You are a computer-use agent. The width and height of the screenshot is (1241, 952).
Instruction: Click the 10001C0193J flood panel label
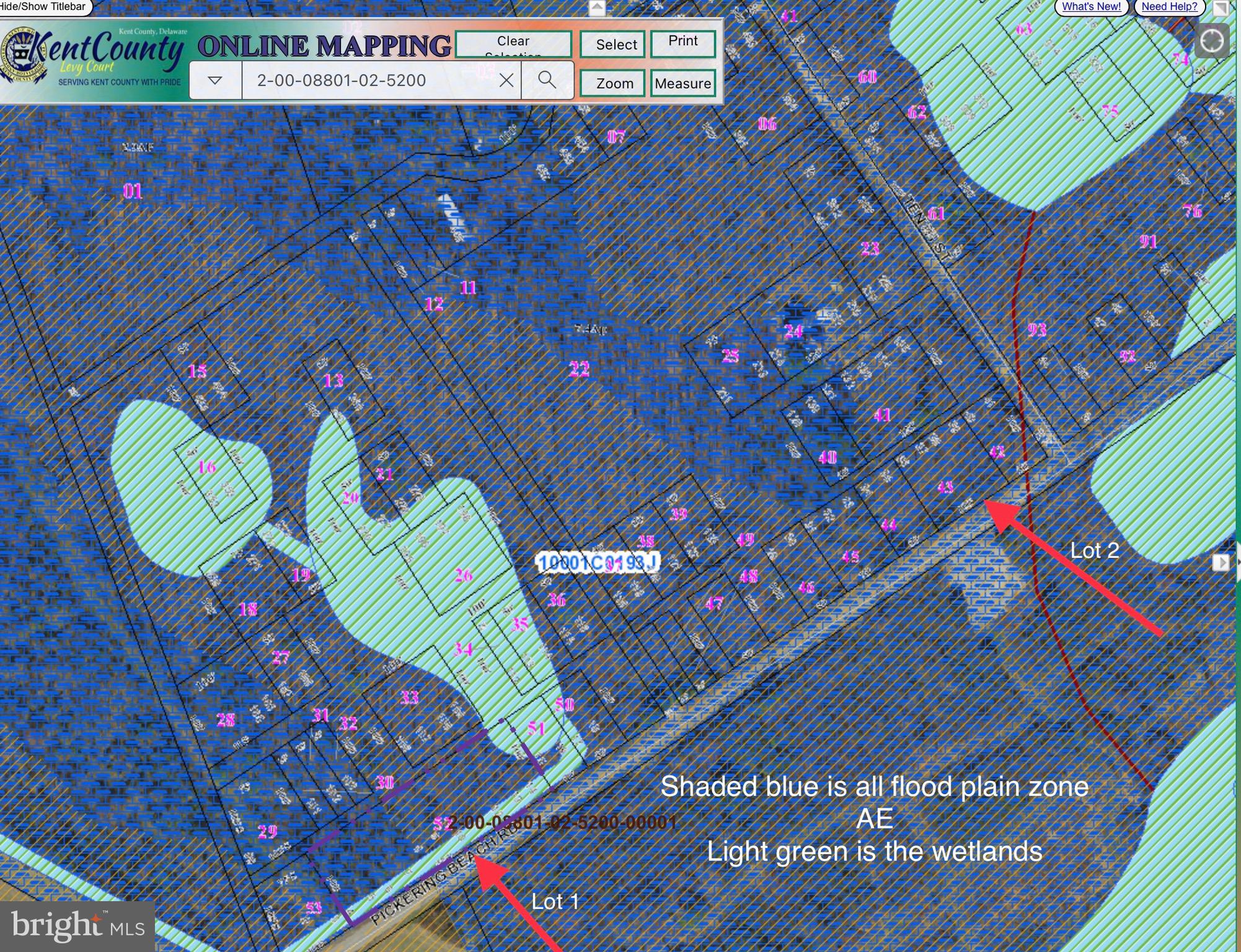pyautogui.click(x=597, y=563)
